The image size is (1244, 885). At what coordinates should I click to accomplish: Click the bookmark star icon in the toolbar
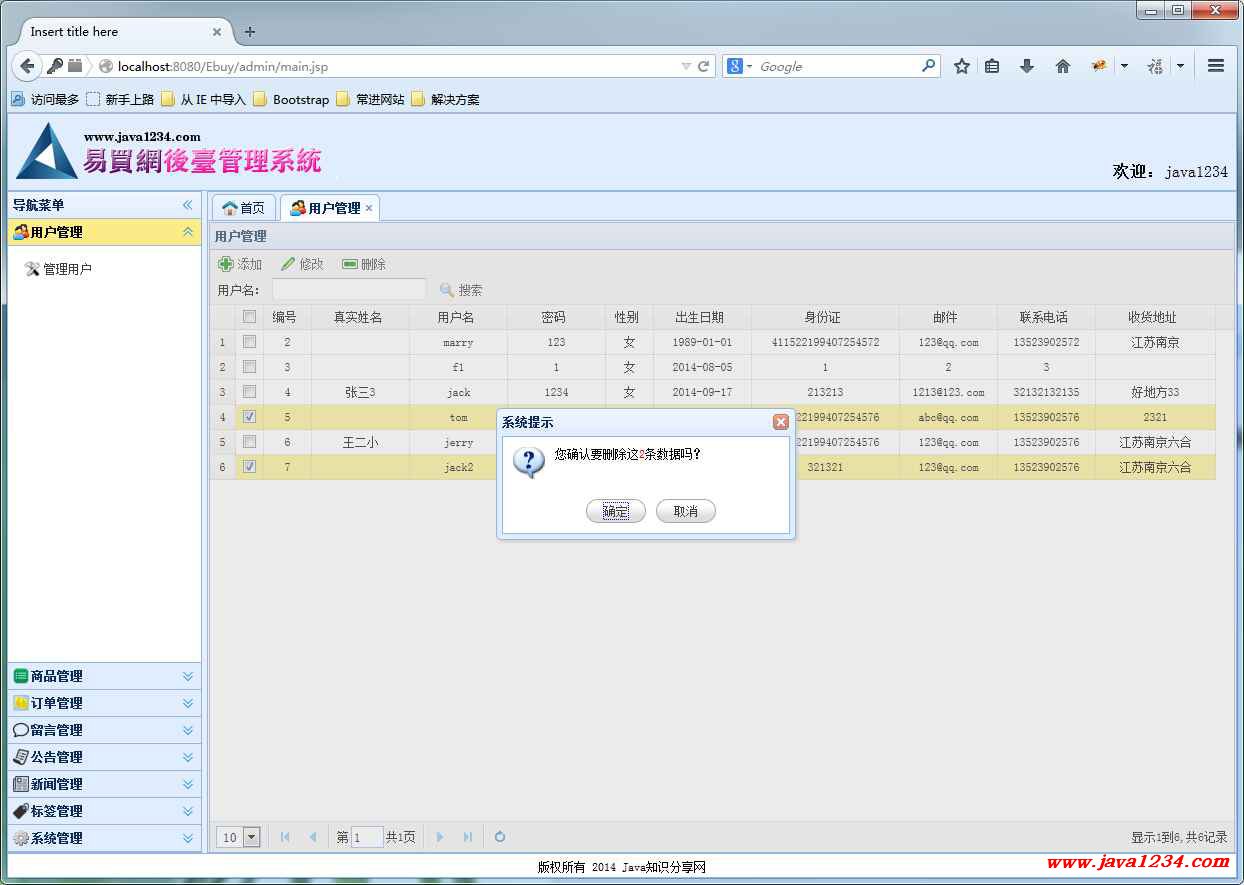(x=961, y=66)
